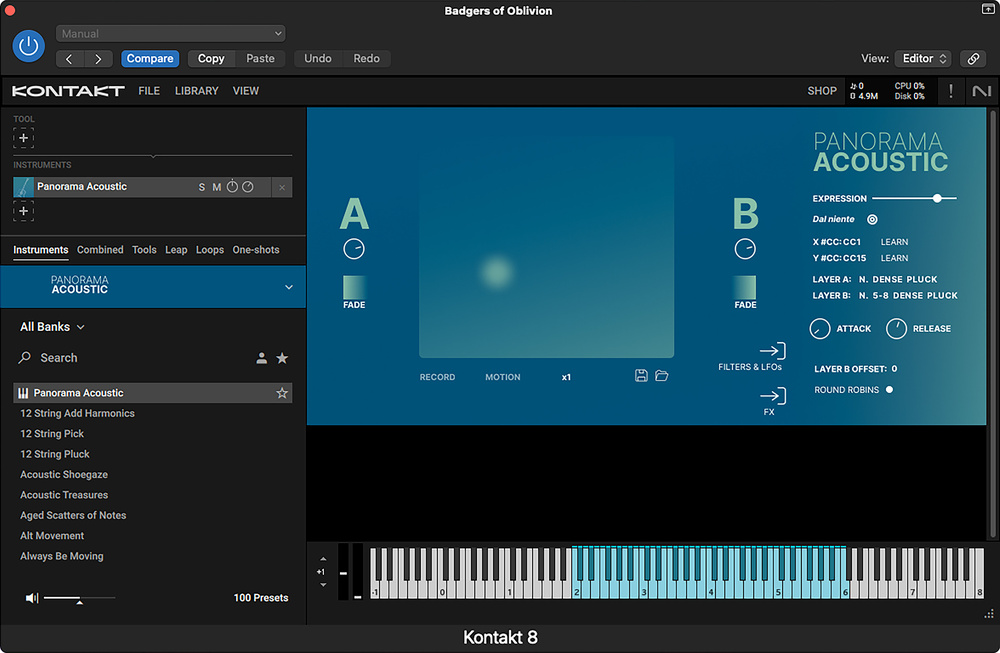
Task: Click the search magnifier icon
Action: click(x=25, y=358)
